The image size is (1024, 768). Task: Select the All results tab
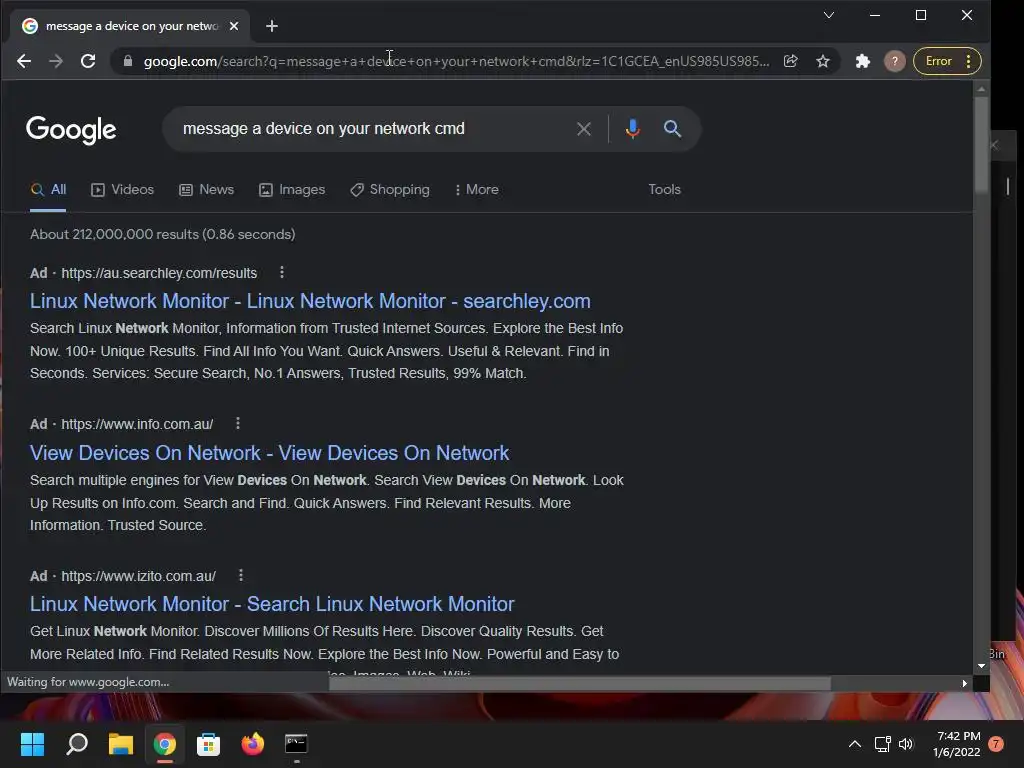(48, 190)
